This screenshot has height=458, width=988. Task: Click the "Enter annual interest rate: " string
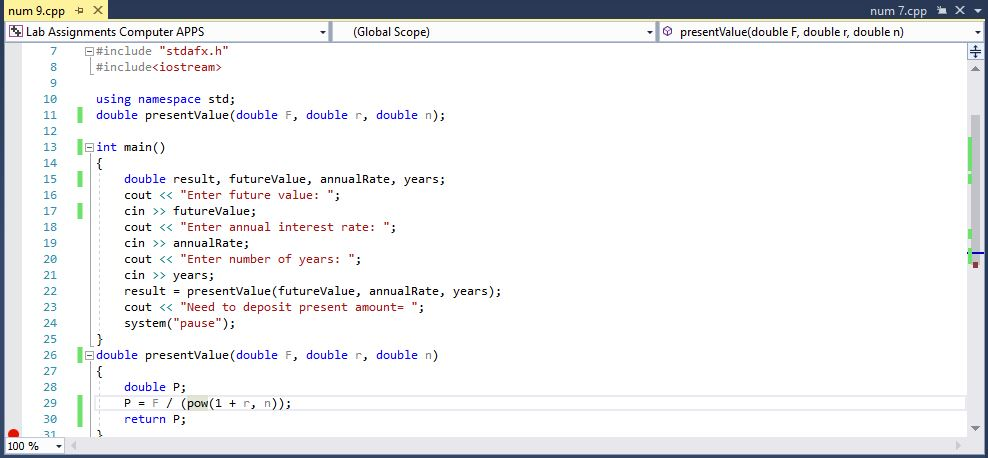coord(285,227)
